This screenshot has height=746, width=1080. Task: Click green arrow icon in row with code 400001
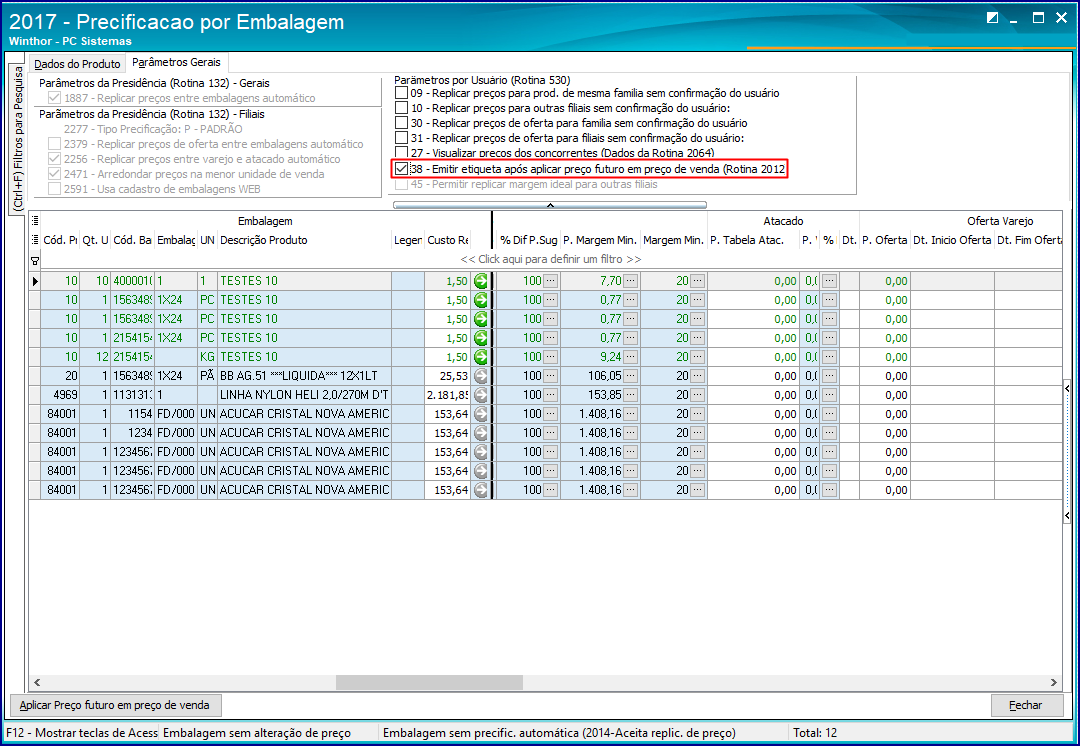(481, 281)
